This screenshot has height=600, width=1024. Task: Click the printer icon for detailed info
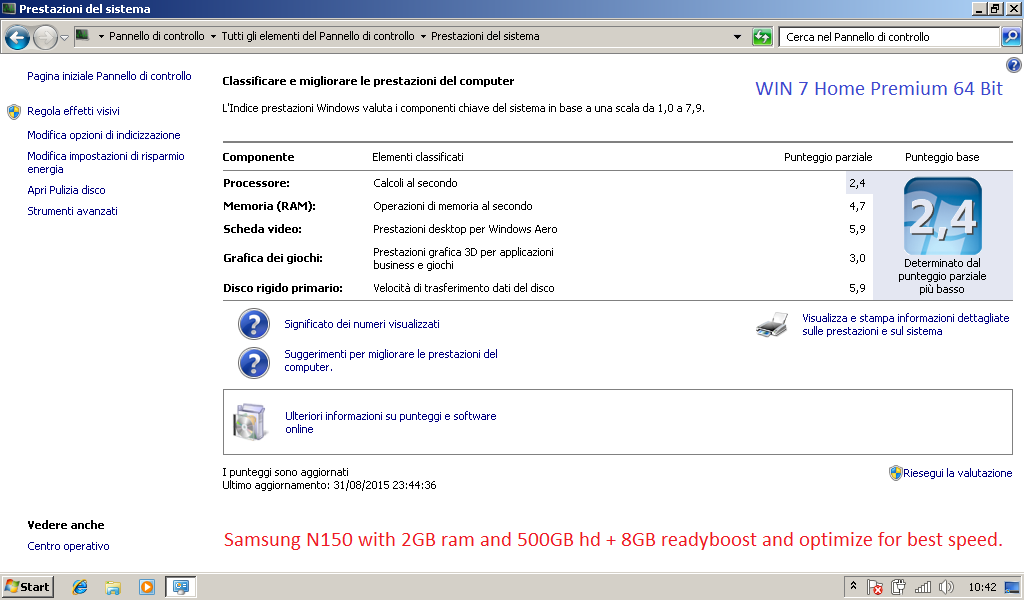(x=774, y=324)
